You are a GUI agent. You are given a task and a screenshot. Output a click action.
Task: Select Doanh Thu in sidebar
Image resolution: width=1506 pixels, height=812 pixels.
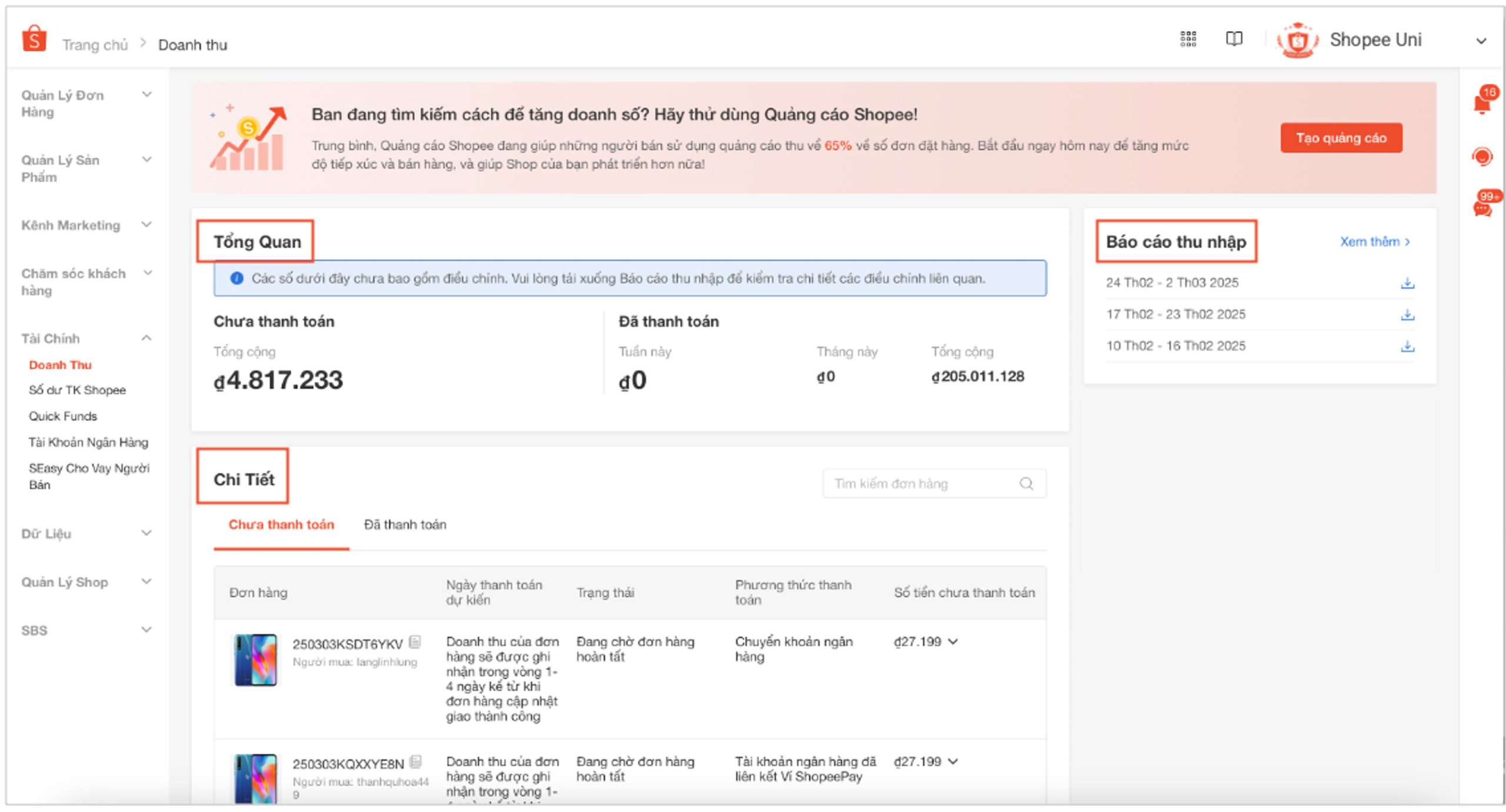pyautogui.click(x=61, y=365)
